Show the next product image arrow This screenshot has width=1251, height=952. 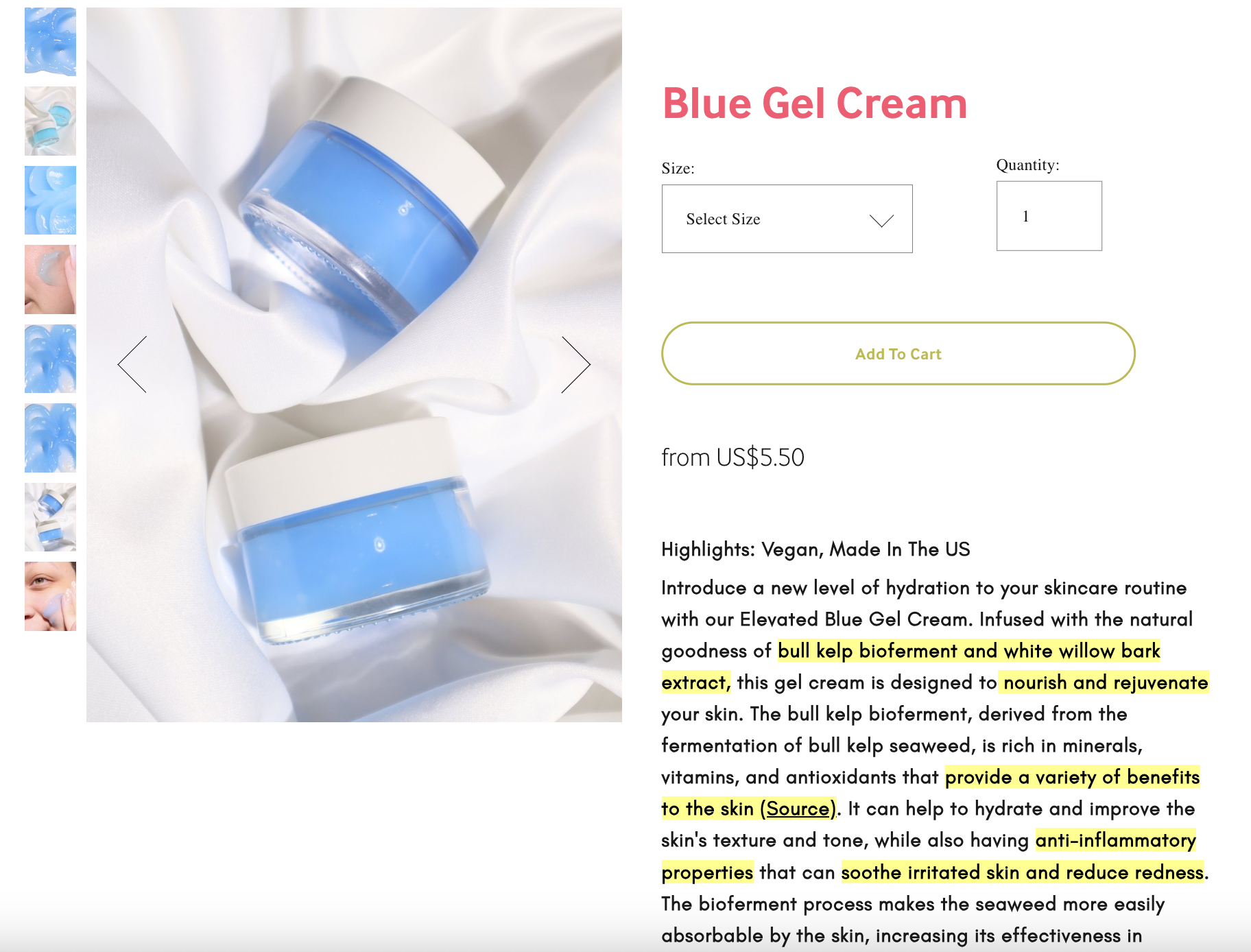575,364
